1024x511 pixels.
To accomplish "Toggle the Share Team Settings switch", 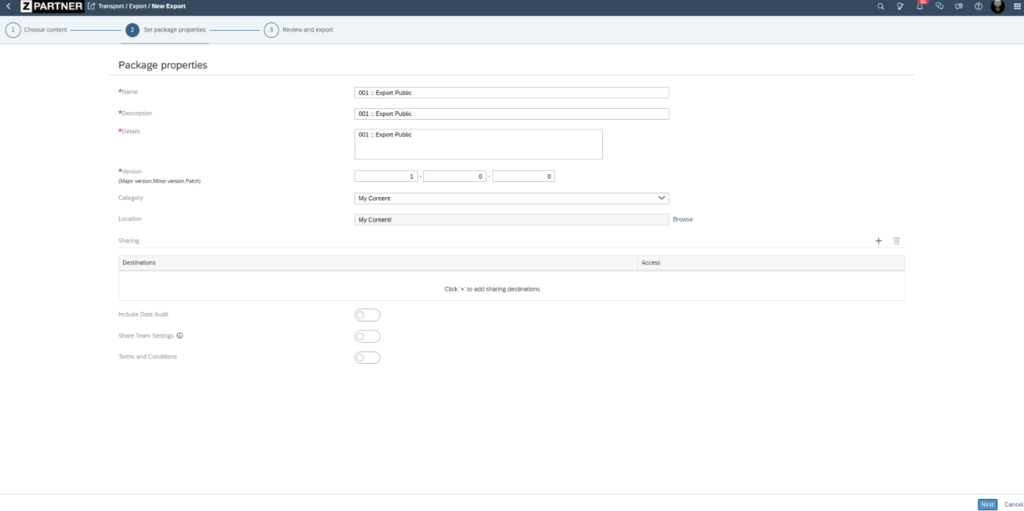I will tap(367, 336).
